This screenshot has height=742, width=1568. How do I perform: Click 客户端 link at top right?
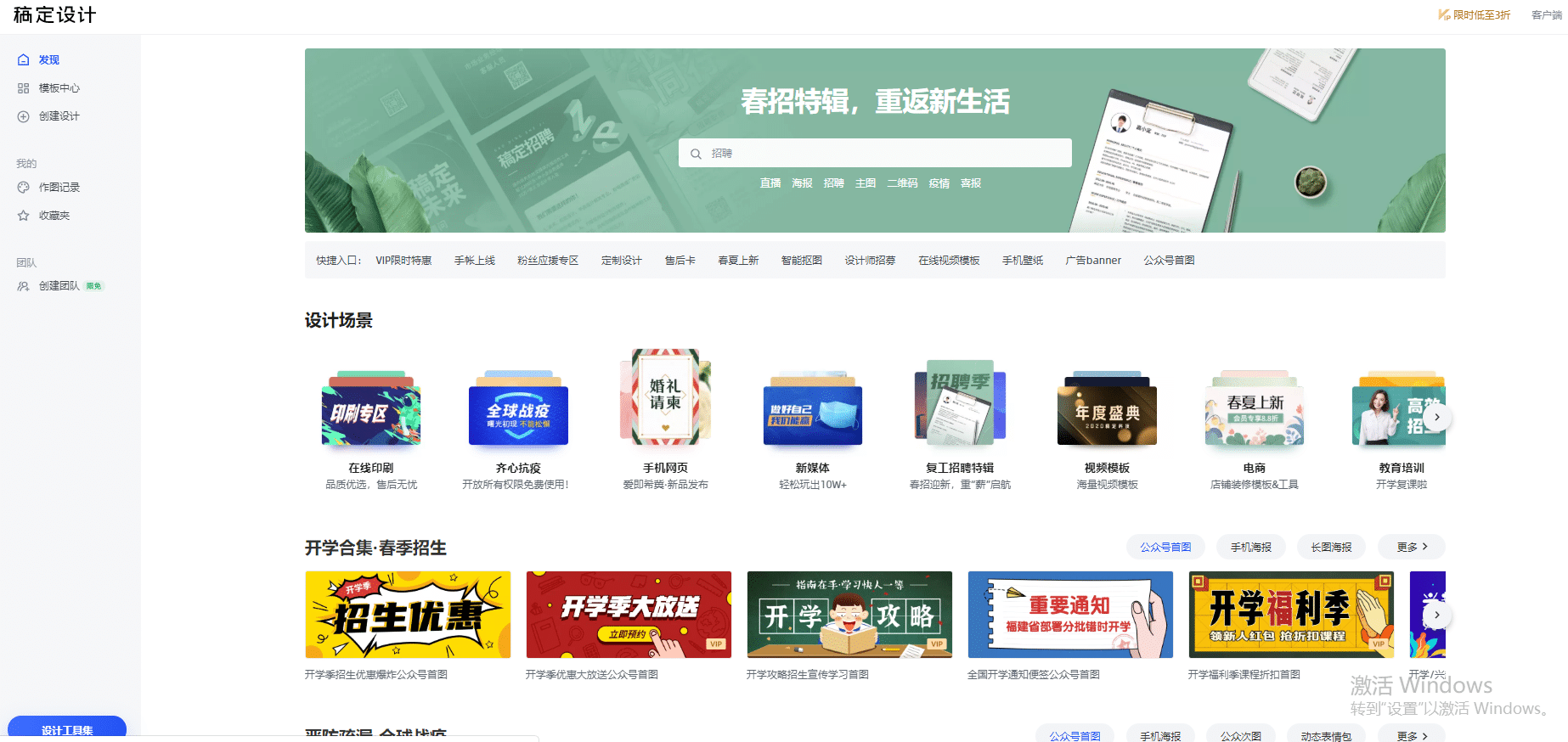[x=1546, y=15]
